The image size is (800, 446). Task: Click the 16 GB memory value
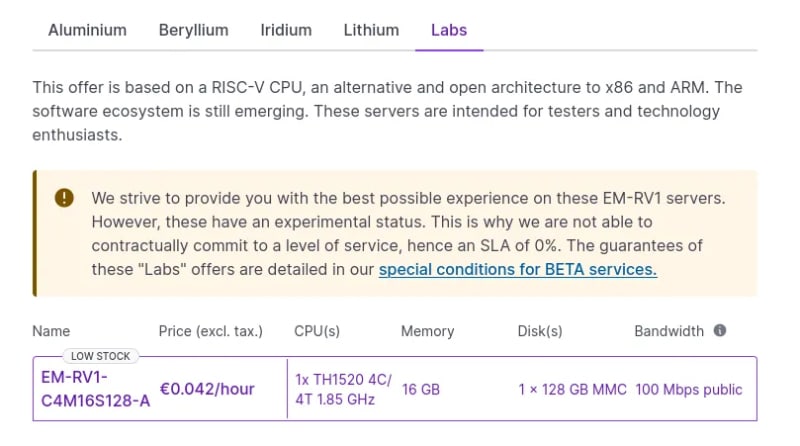pyautogui.click(x=421, y=390)
